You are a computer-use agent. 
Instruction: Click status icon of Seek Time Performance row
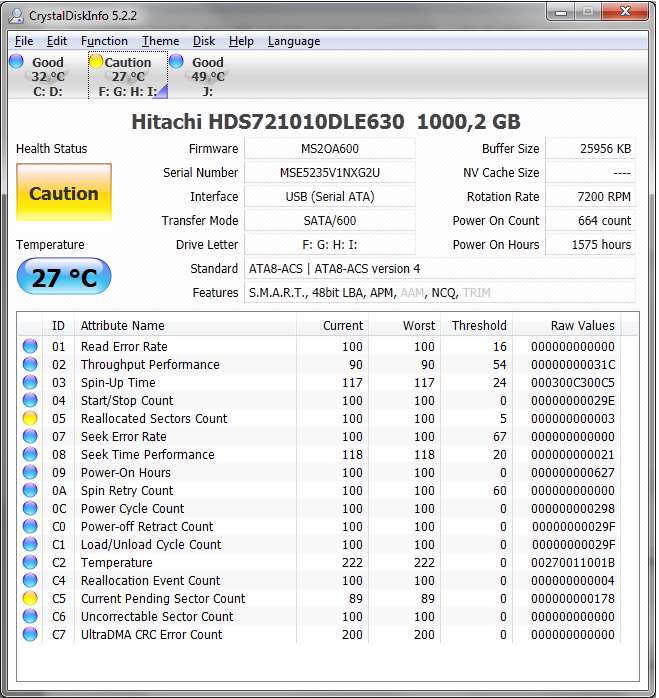[30, 455]
